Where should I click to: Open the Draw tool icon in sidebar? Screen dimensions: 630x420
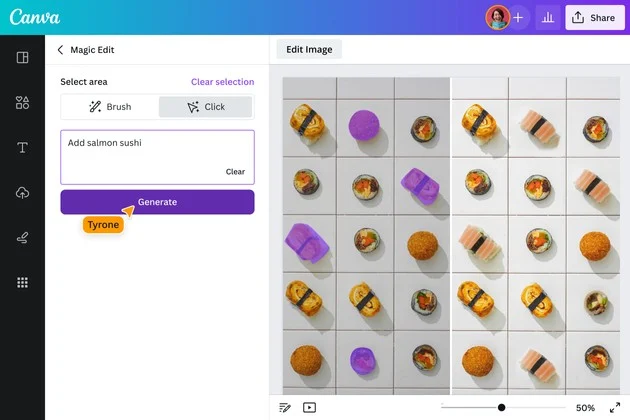22,238
